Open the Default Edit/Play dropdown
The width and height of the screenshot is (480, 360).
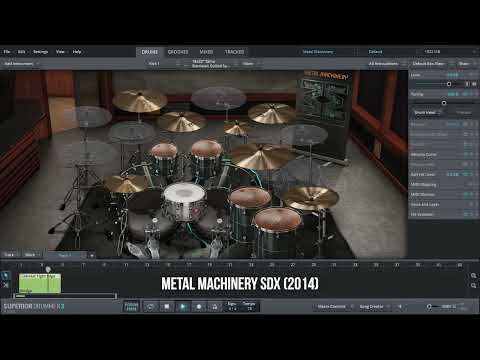click(x=431, y=63)
